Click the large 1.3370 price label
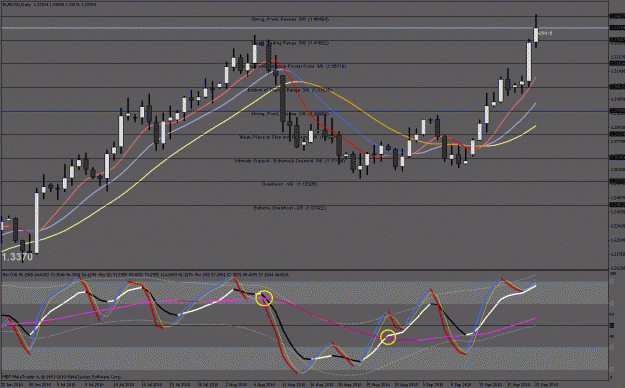Viewport: 625px width, 388px height. [x=17, y=257]
